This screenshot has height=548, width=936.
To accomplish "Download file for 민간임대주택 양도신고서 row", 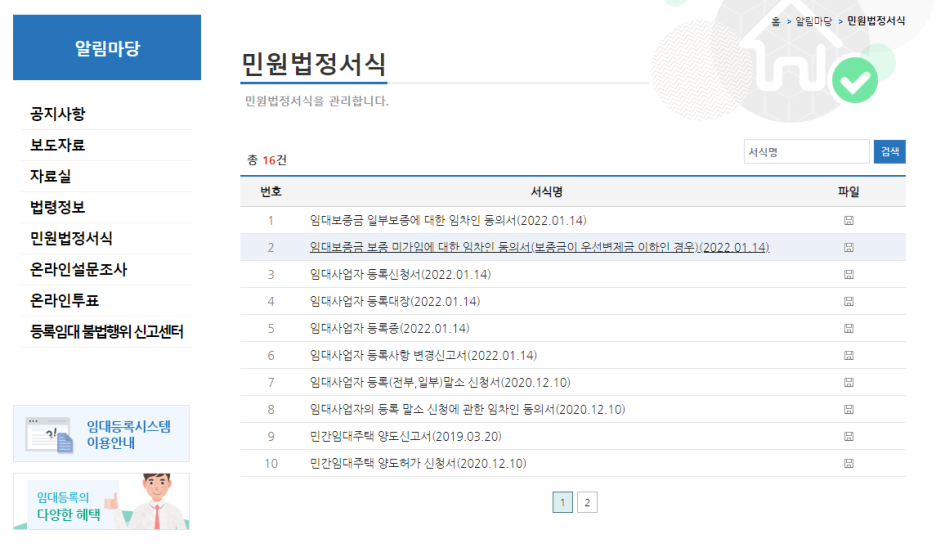I will point(848,436).
